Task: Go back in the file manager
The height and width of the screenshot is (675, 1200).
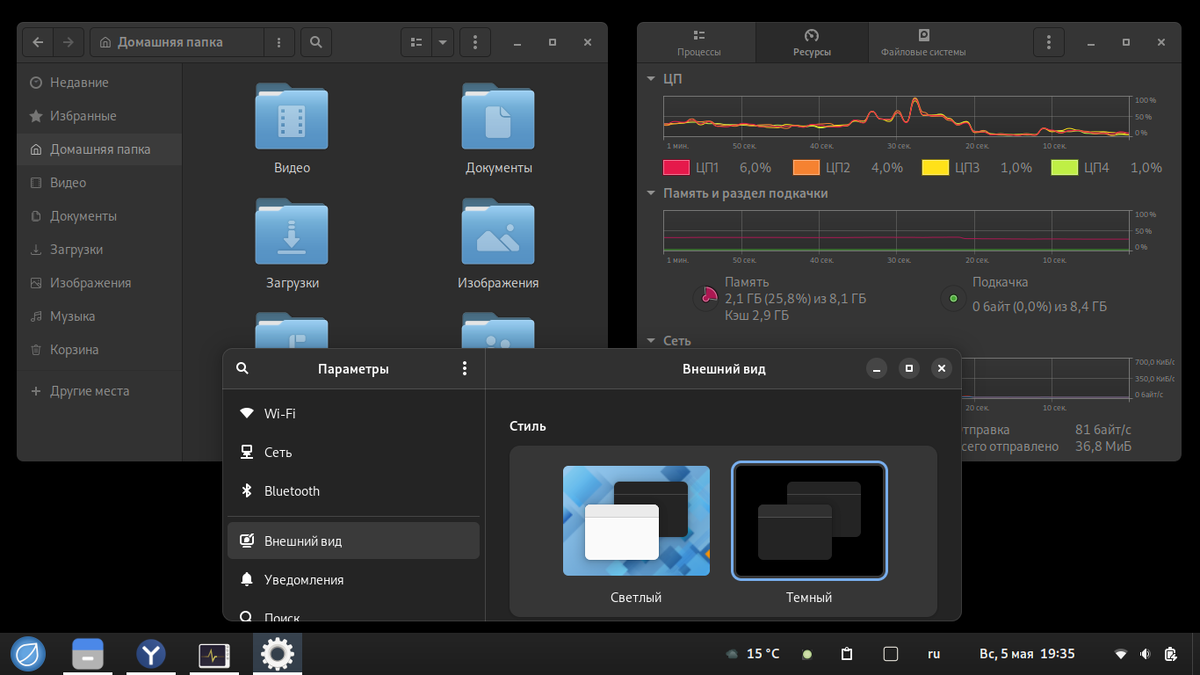Action: click(38, 43)
